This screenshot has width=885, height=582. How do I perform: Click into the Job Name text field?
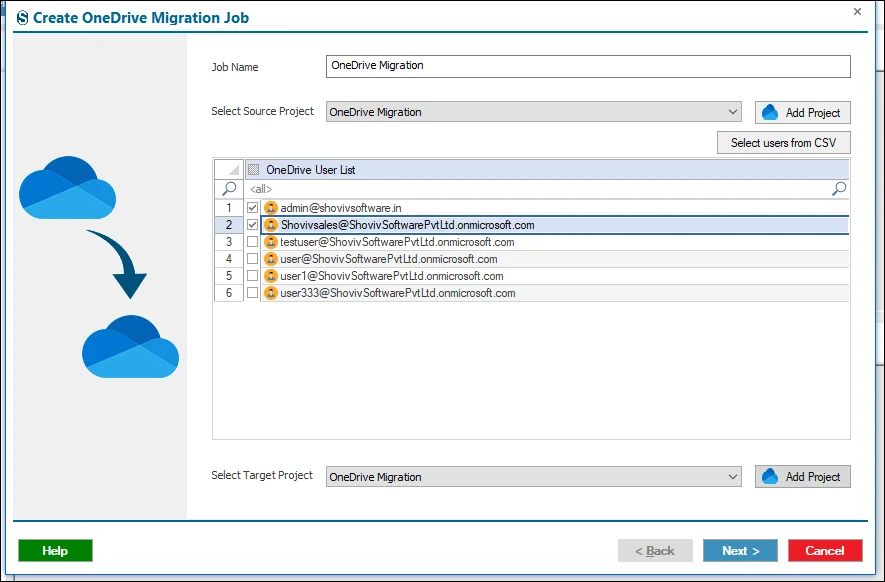[588, 66]
